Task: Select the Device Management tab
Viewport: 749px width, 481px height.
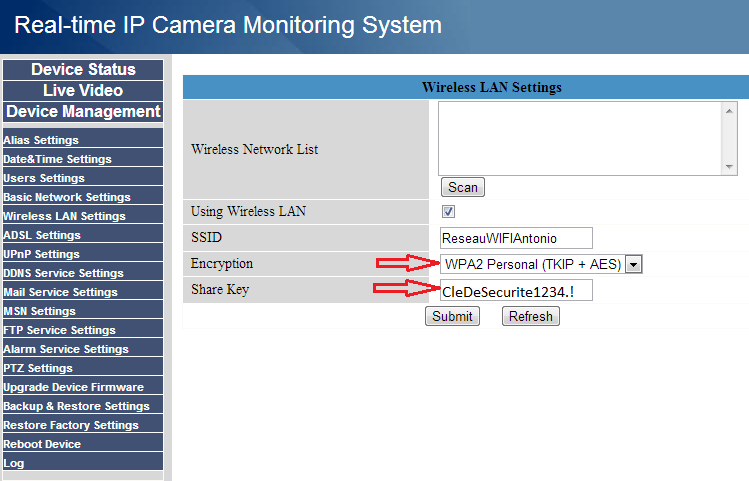Action: pos(83,111)
